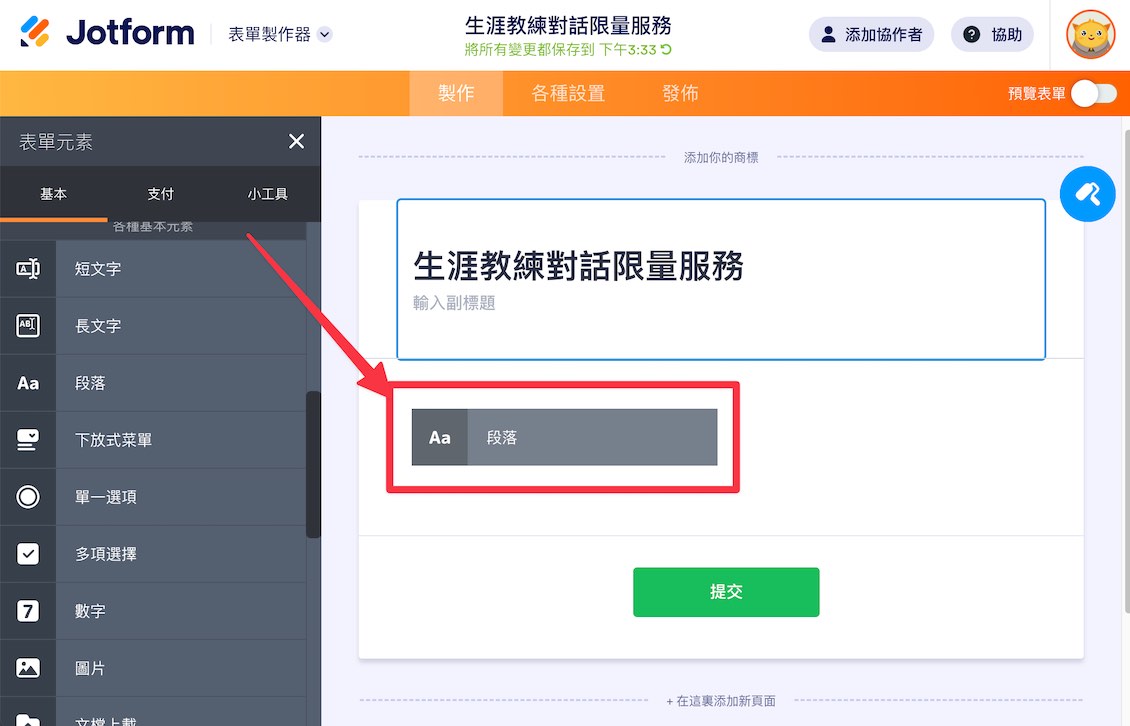Switch to the 支付 elements tab

[160, 193]
